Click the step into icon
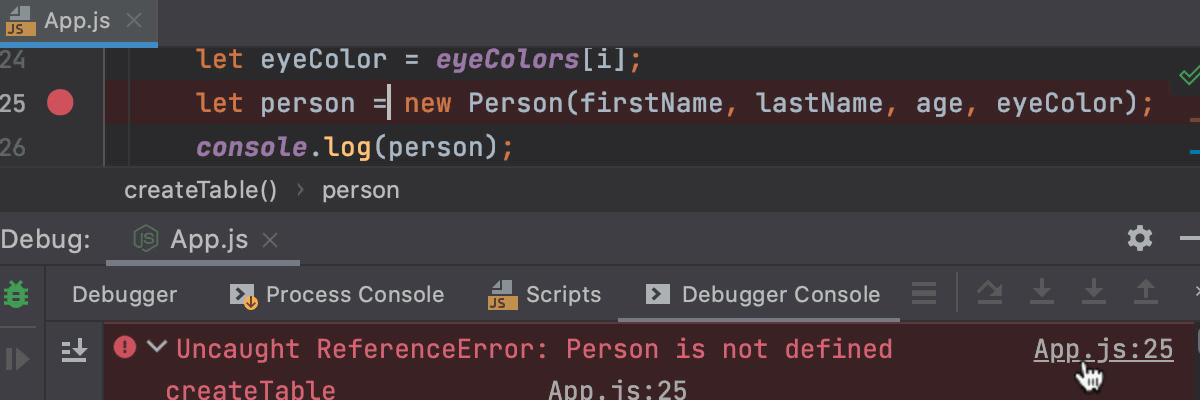The width and height of the screenshot is (1200, 400). tap(1042, 293)
